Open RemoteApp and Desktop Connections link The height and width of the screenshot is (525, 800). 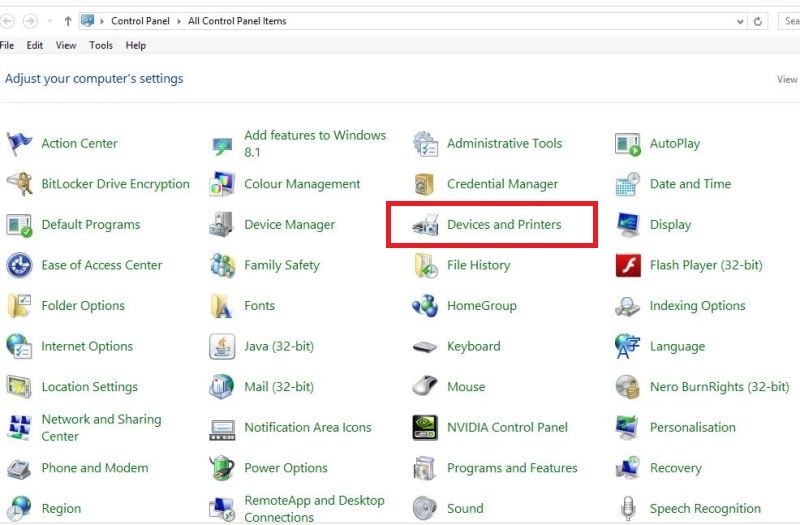(x=314, y=509)
